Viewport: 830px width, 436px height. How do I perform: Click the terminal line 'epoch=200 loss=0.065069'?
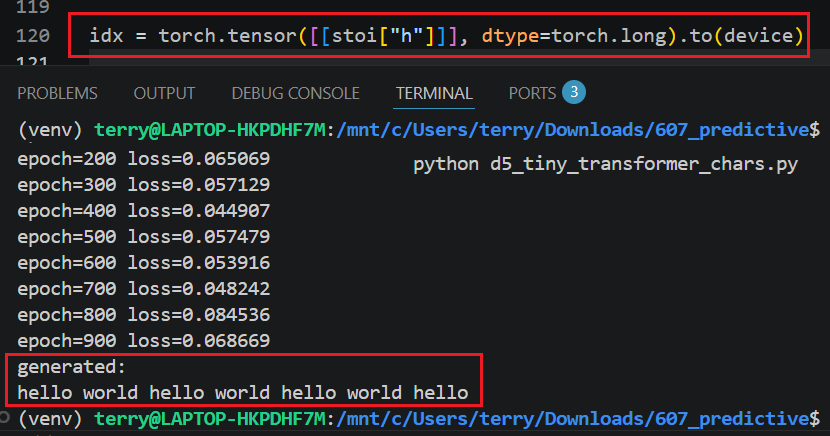click(x=143, y=159)
